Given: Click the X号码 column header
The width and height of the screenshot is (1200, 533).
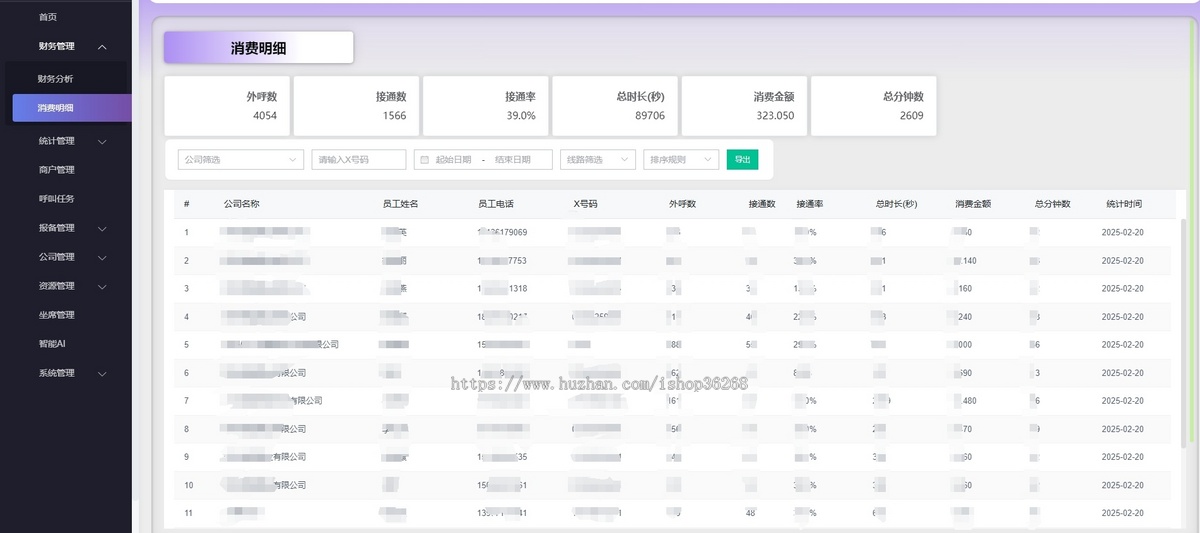Looking at the screenshot, I should pyautogui.click(x=586, y=204).
